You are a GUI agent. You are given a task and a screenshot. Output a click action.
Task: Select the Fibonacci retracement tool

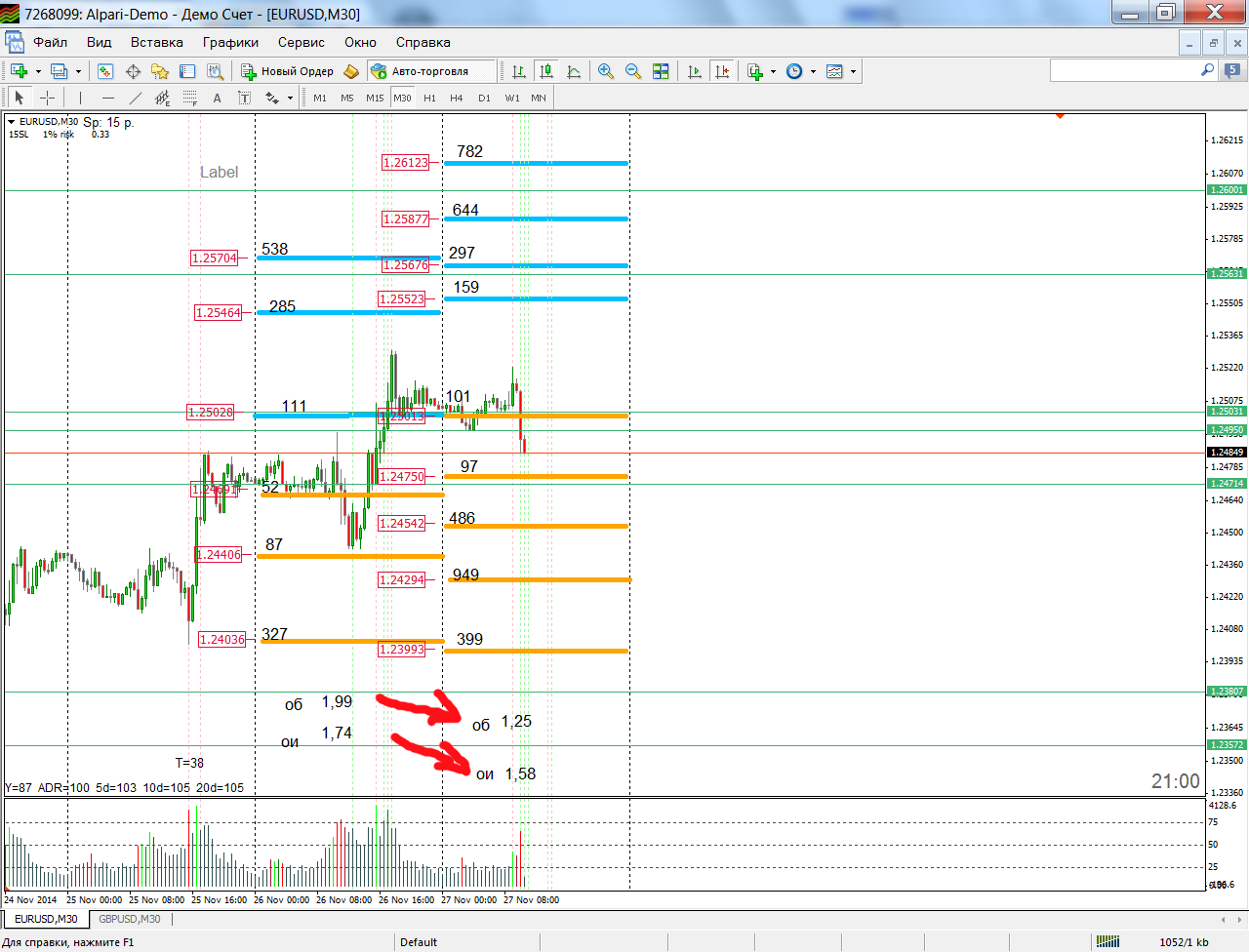pyautogui.click(x=189, y=98)
